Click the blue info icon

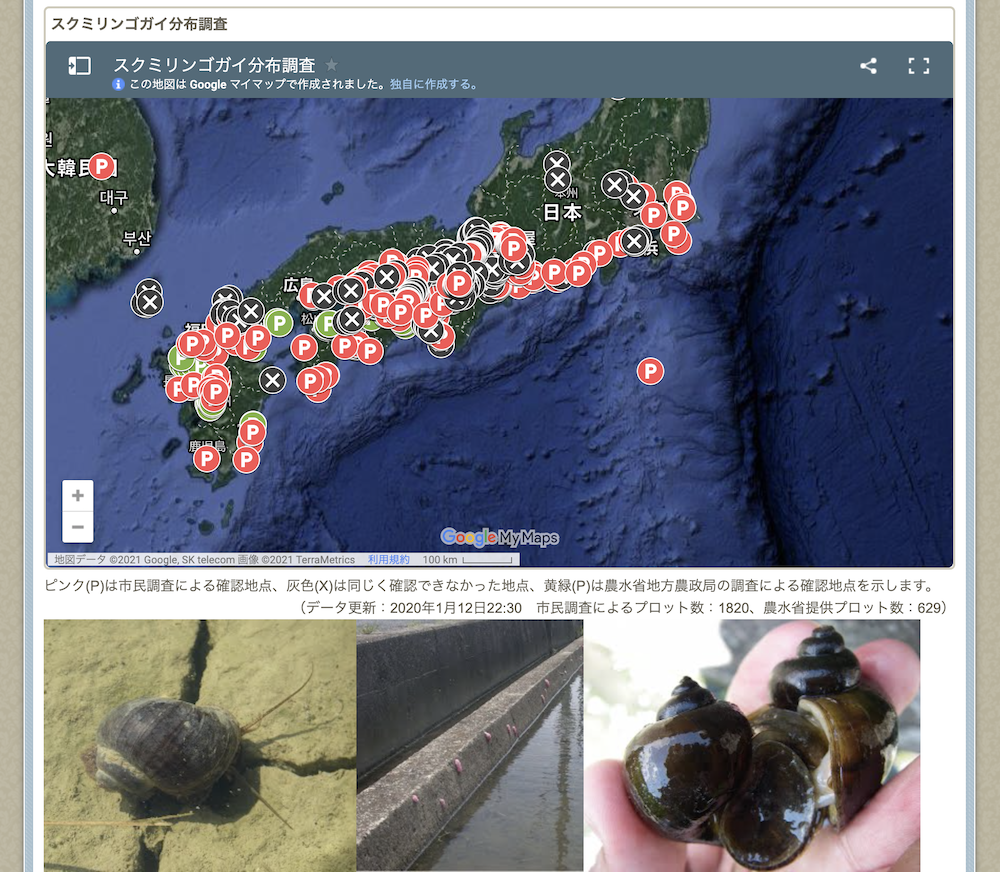[x=118, y=85]
